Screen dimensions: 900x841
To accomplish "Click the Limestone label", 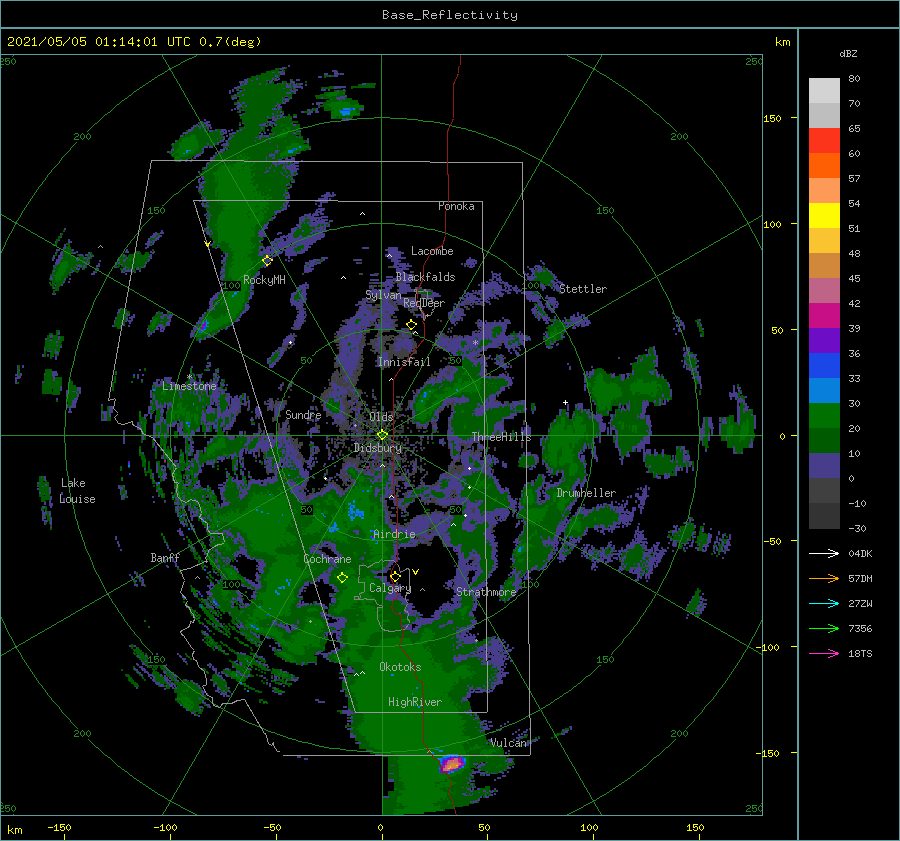I will point(189,386).
